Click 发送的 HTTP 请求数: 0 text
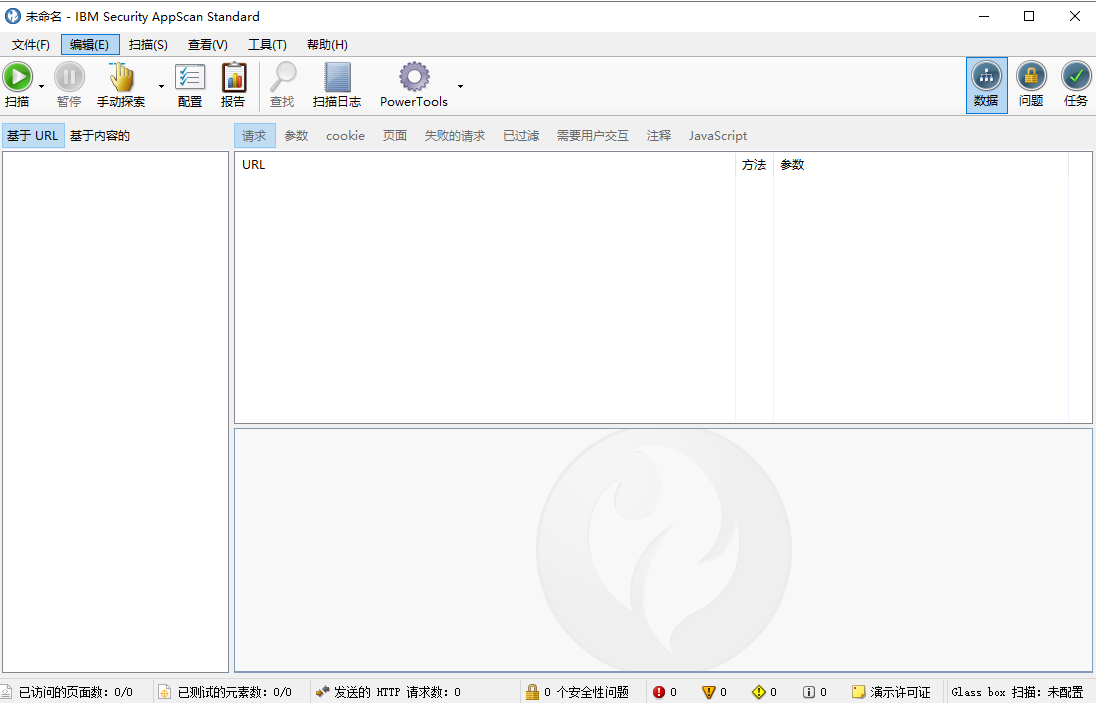 397,692
